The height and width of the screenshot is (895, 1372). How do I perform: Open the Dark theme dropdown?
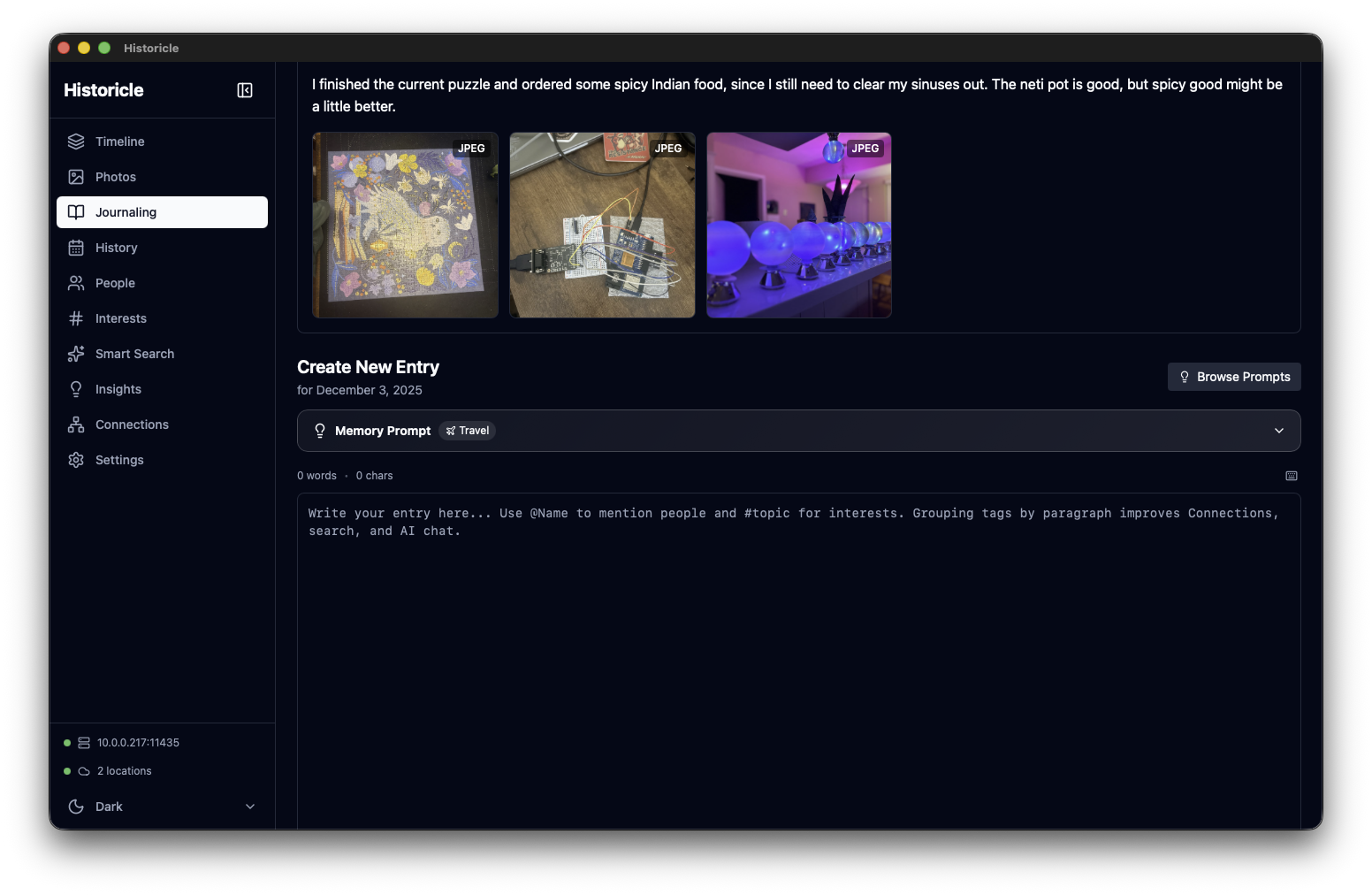tap(249, 807)
